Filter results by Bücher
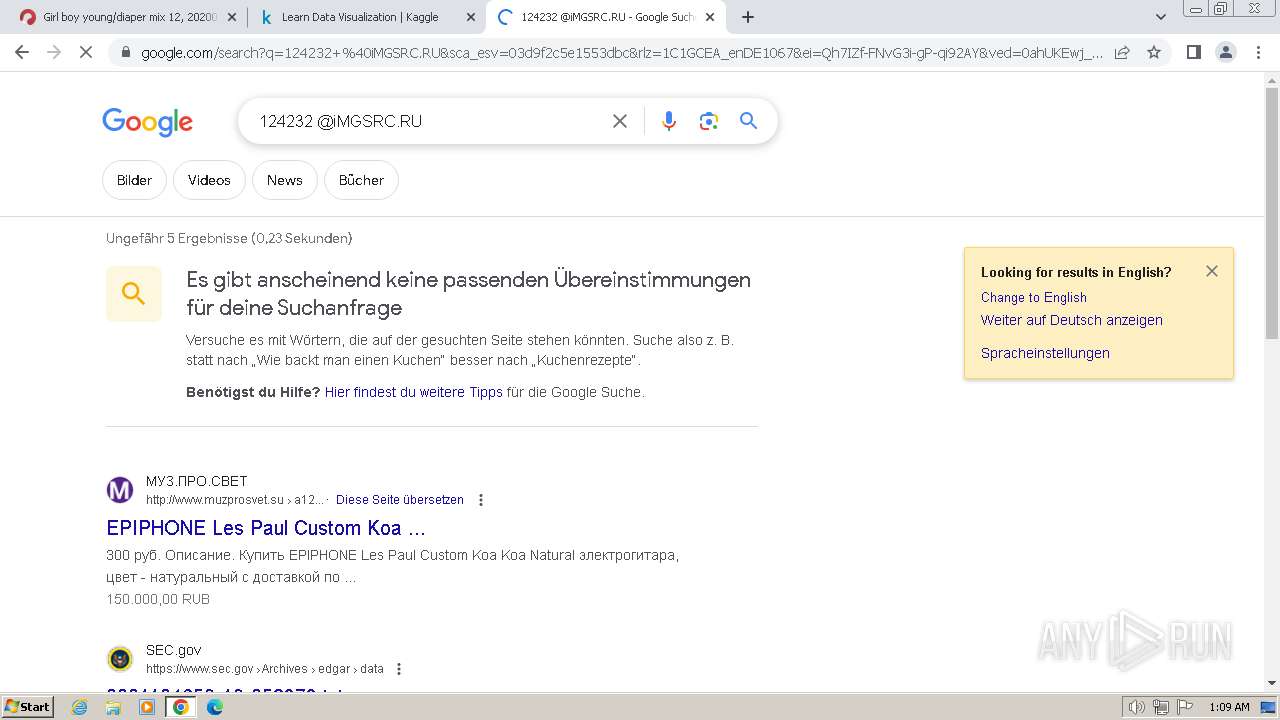1280x720 pixels. tap(361, 180)
